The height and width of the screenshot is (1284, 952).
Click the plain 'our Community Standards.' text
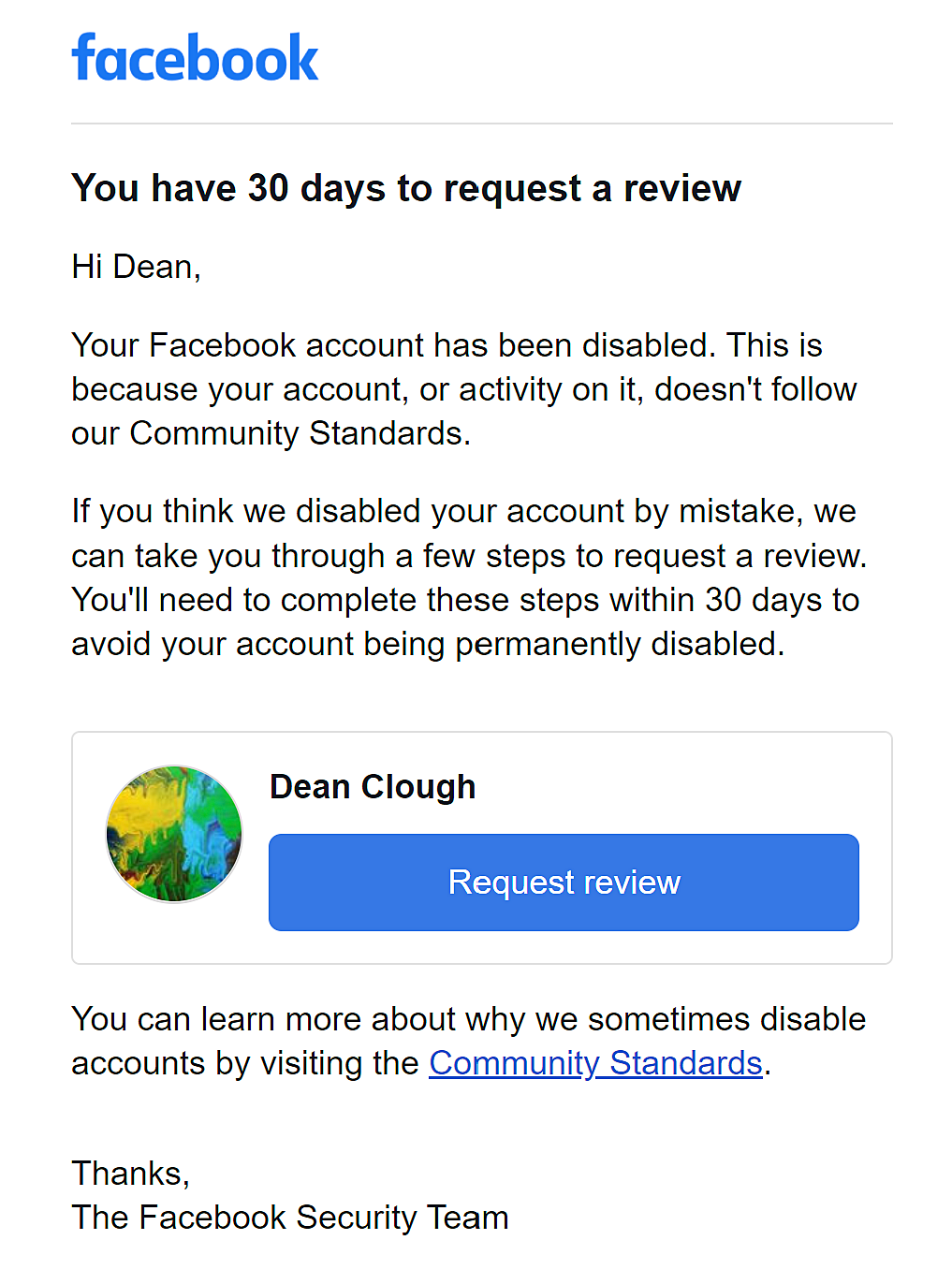[271, 433]
